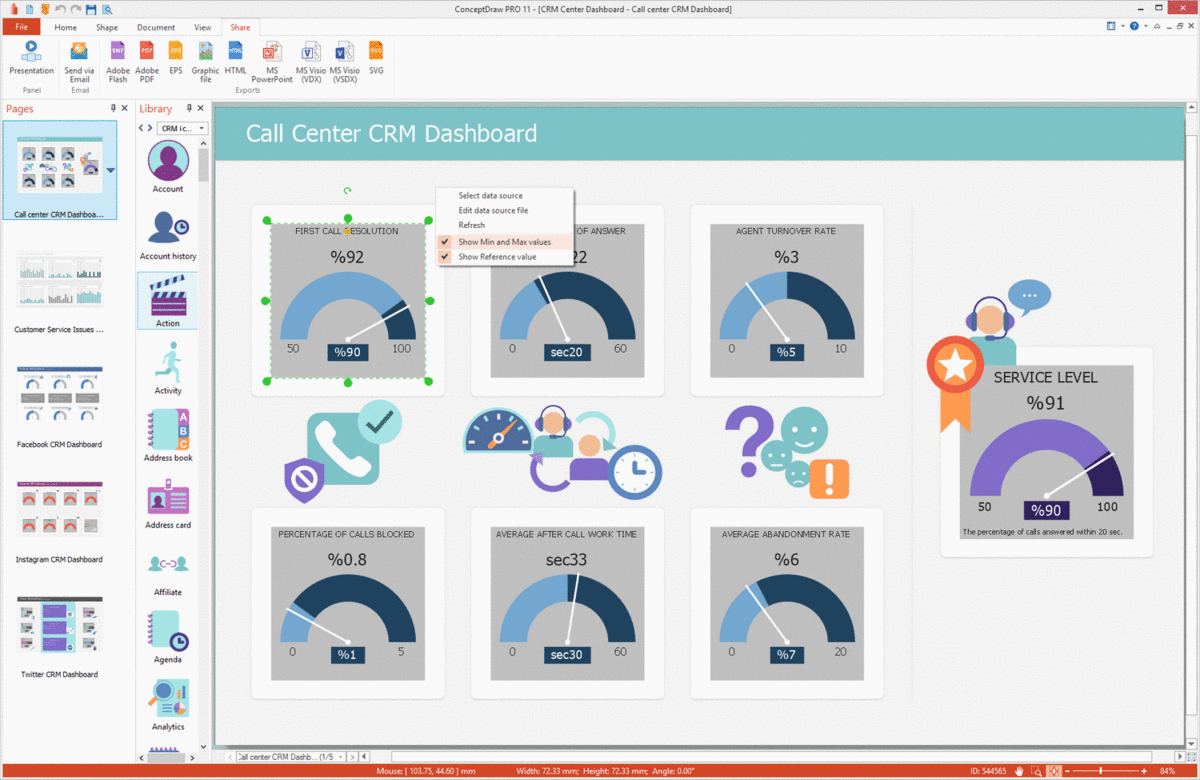
Task: Select the Account history library icon
Action: tap(168, 234)
